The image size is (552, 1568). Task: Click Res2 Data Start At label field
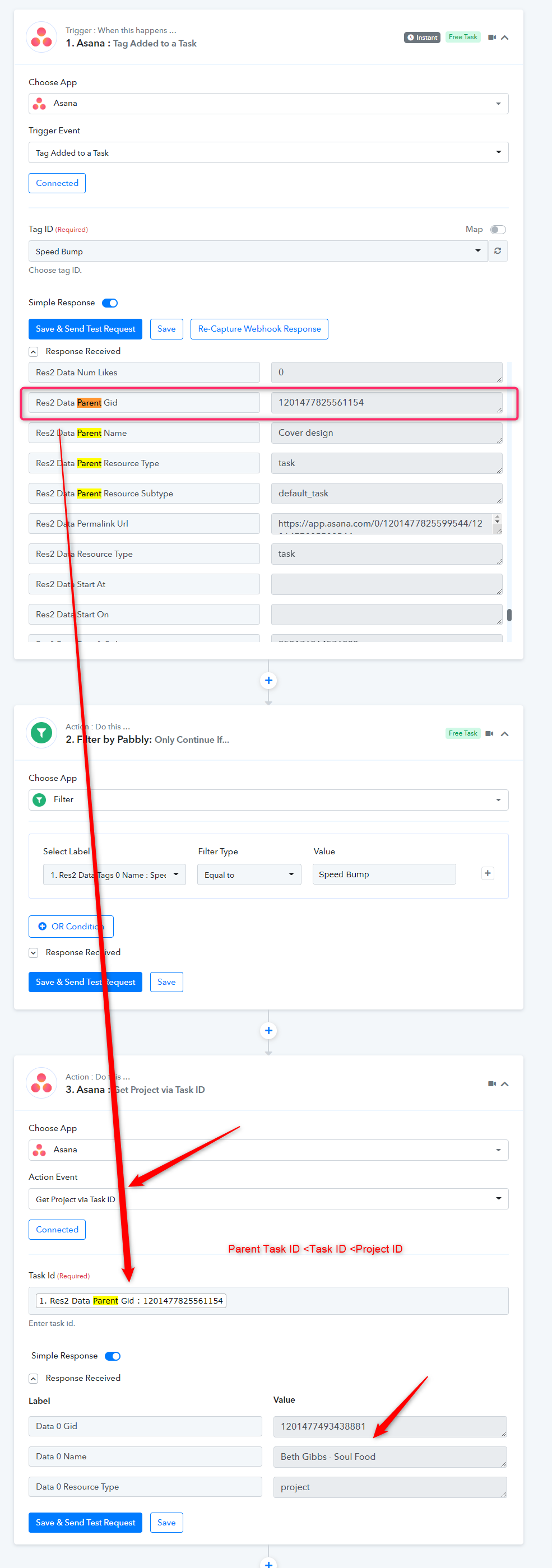click(144, 584)
